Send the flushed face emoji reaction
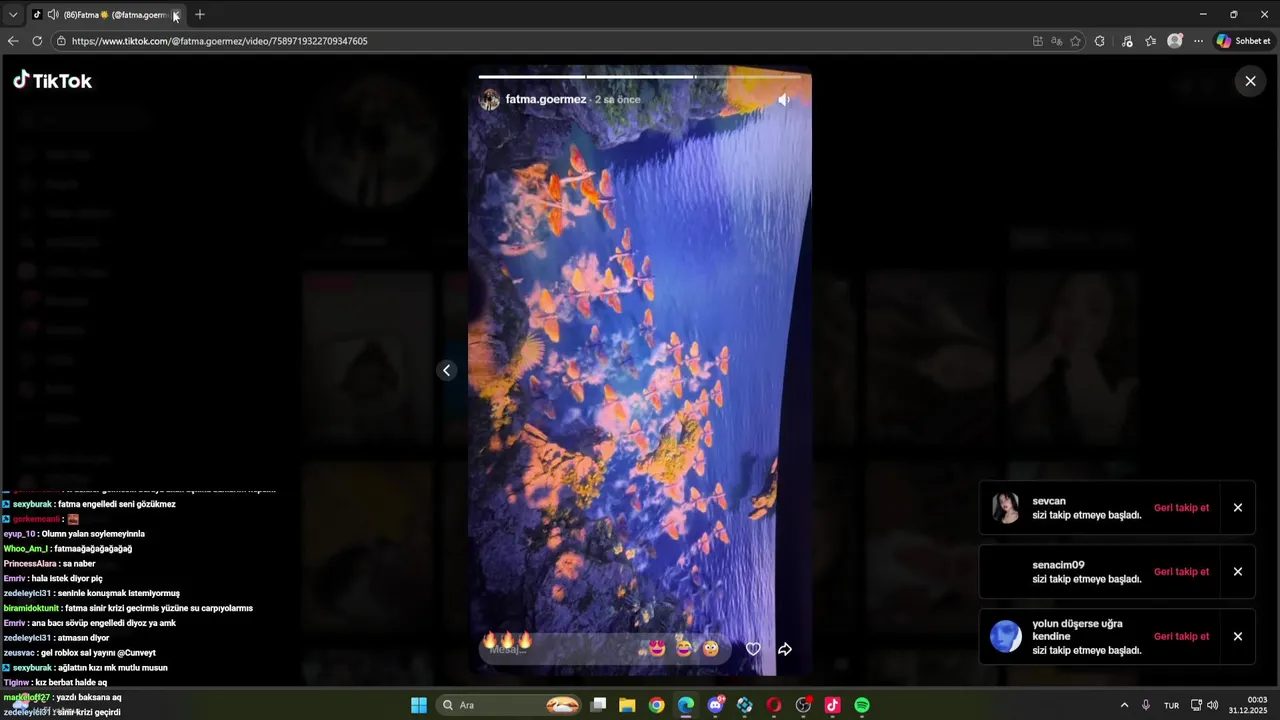 tap(711, 648)
